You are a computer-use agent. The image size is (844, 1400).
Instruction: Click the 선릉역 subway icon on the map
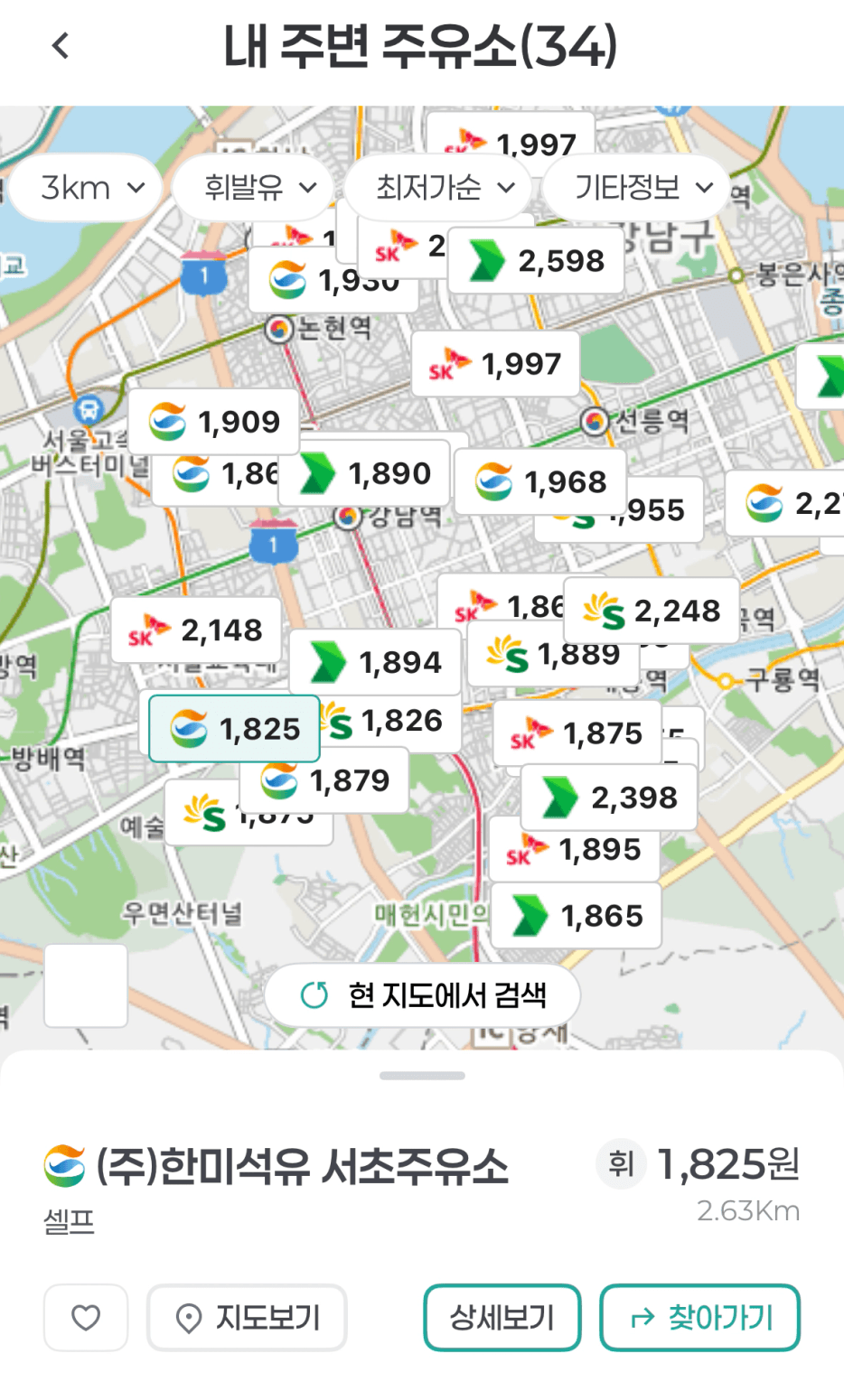[595, 421]
